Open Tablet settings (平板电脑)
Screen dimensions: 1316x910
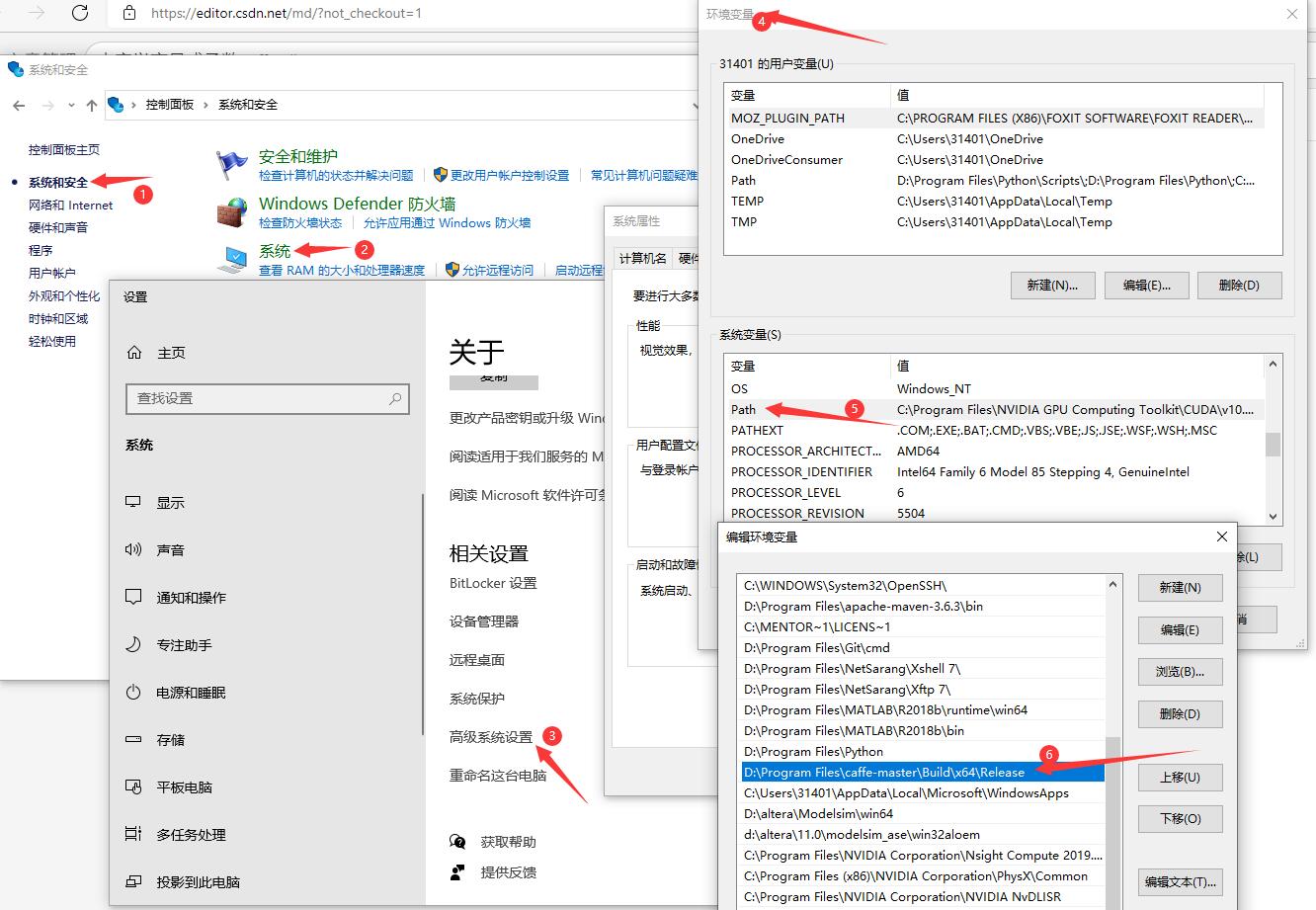click(184, 786)
